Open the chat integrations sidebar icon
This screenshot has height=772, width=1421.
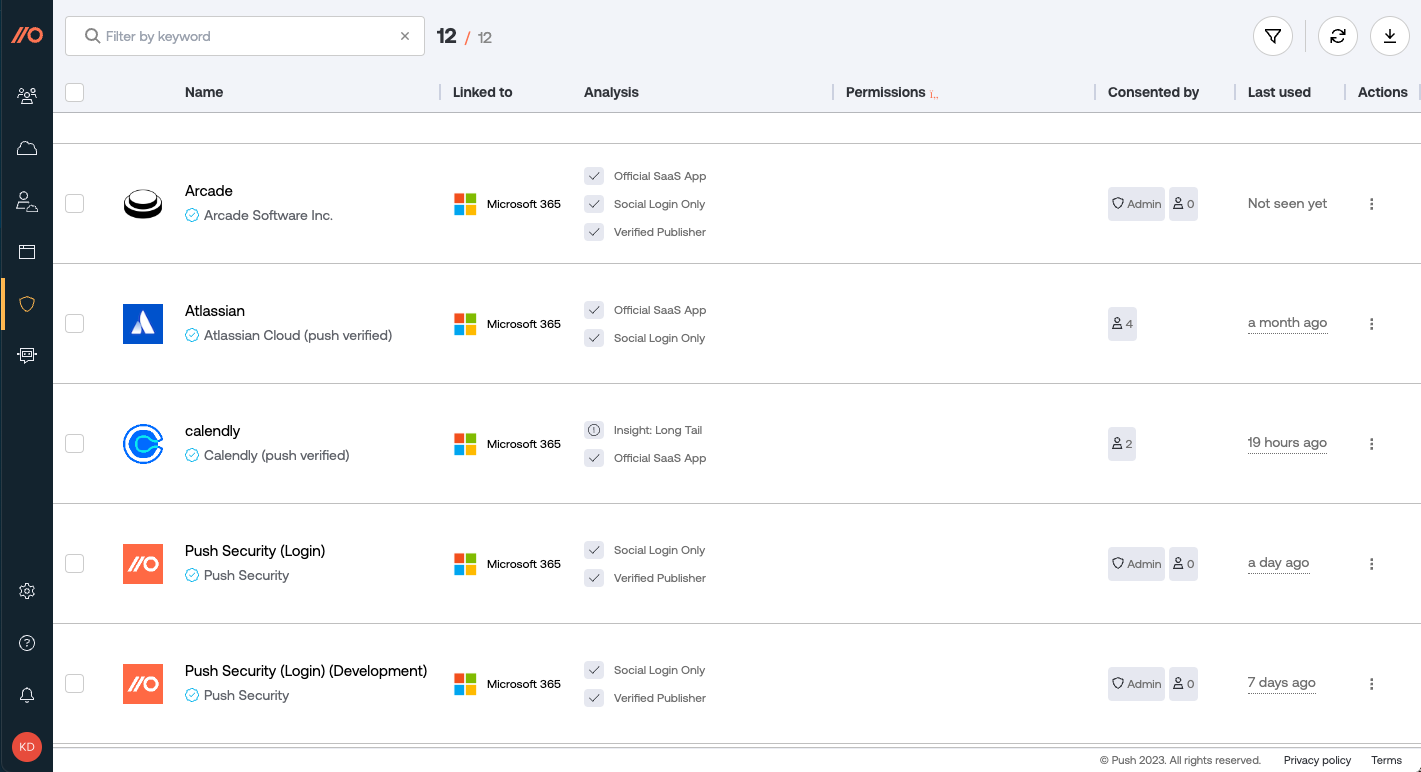[x=27, y=355]
